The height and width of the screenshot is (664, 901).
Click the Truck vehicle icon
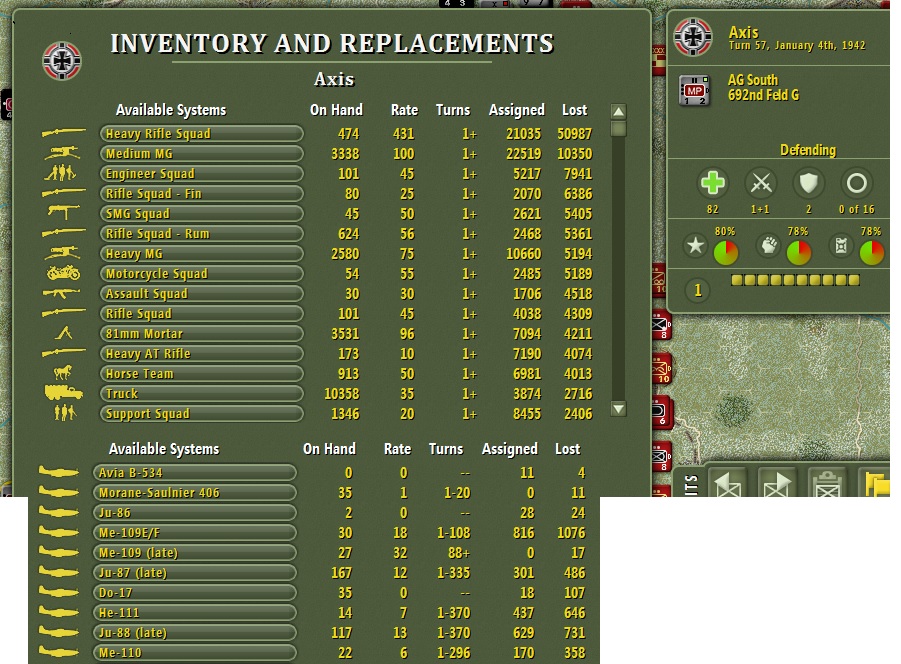click(x=64, y=392)
